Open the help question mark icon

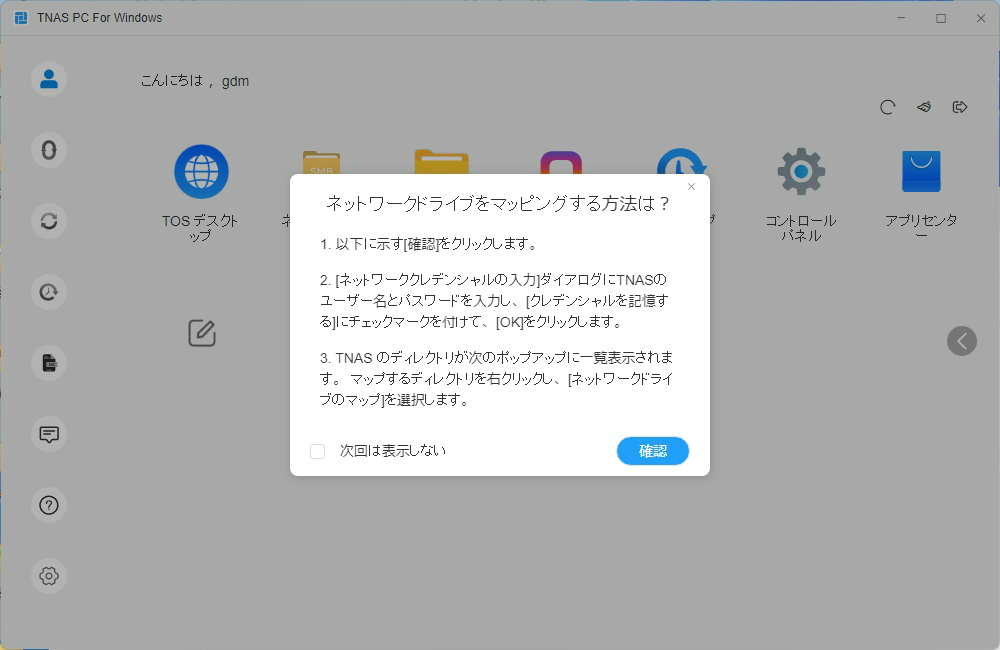pyautogui.click(x=49, y=505)
